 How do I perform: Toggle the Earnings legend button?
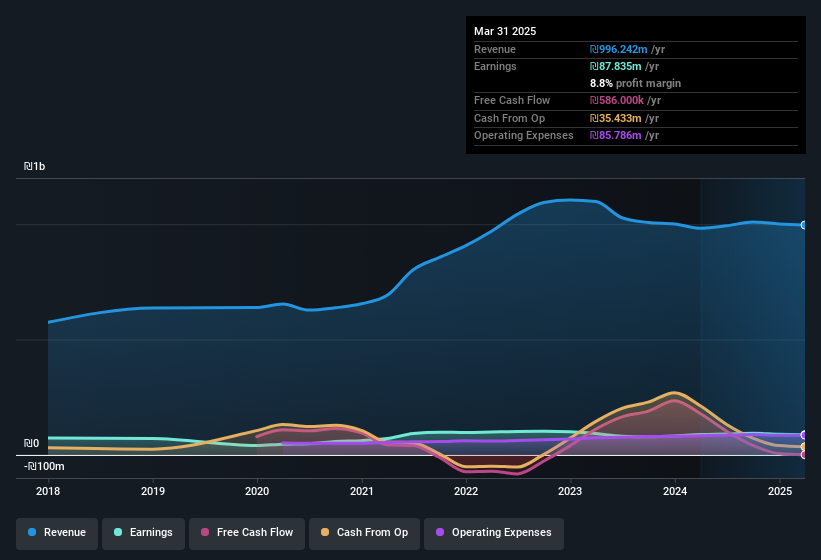(x=143, y=533)
